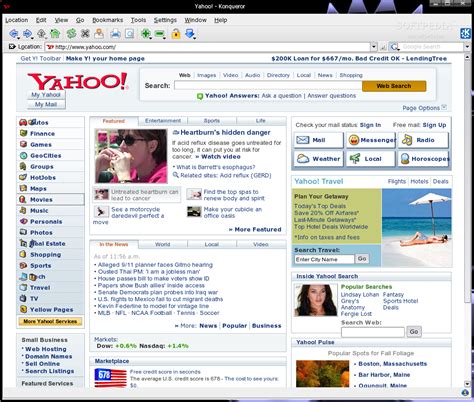Click the Music sidebar icon

coord(23,210)
